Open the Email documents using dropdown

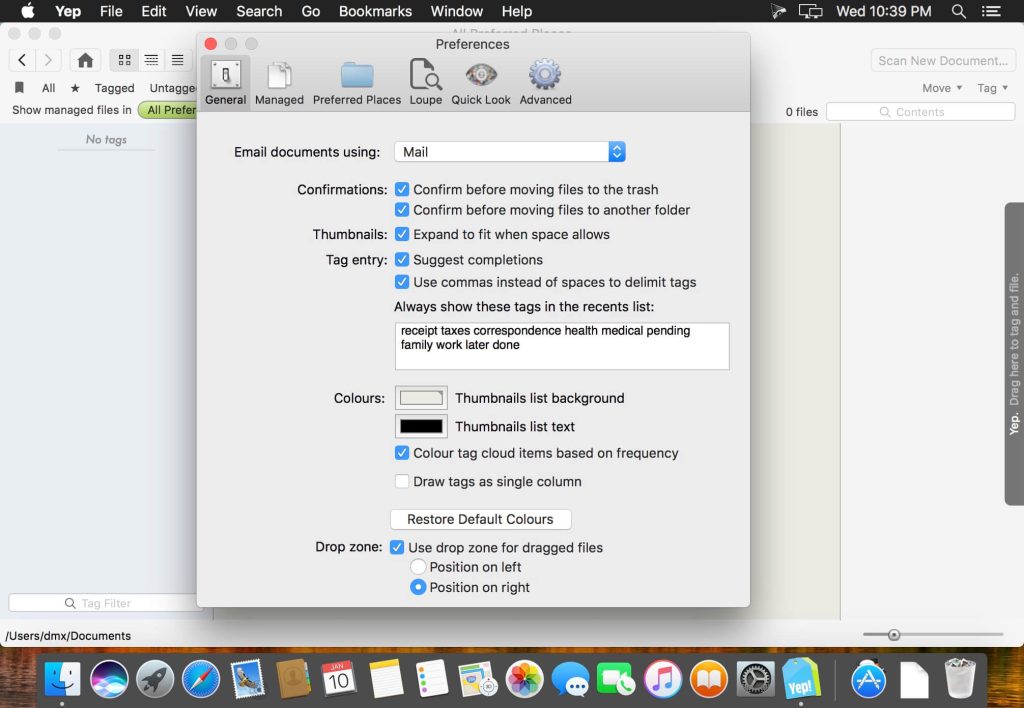[510, 152]
